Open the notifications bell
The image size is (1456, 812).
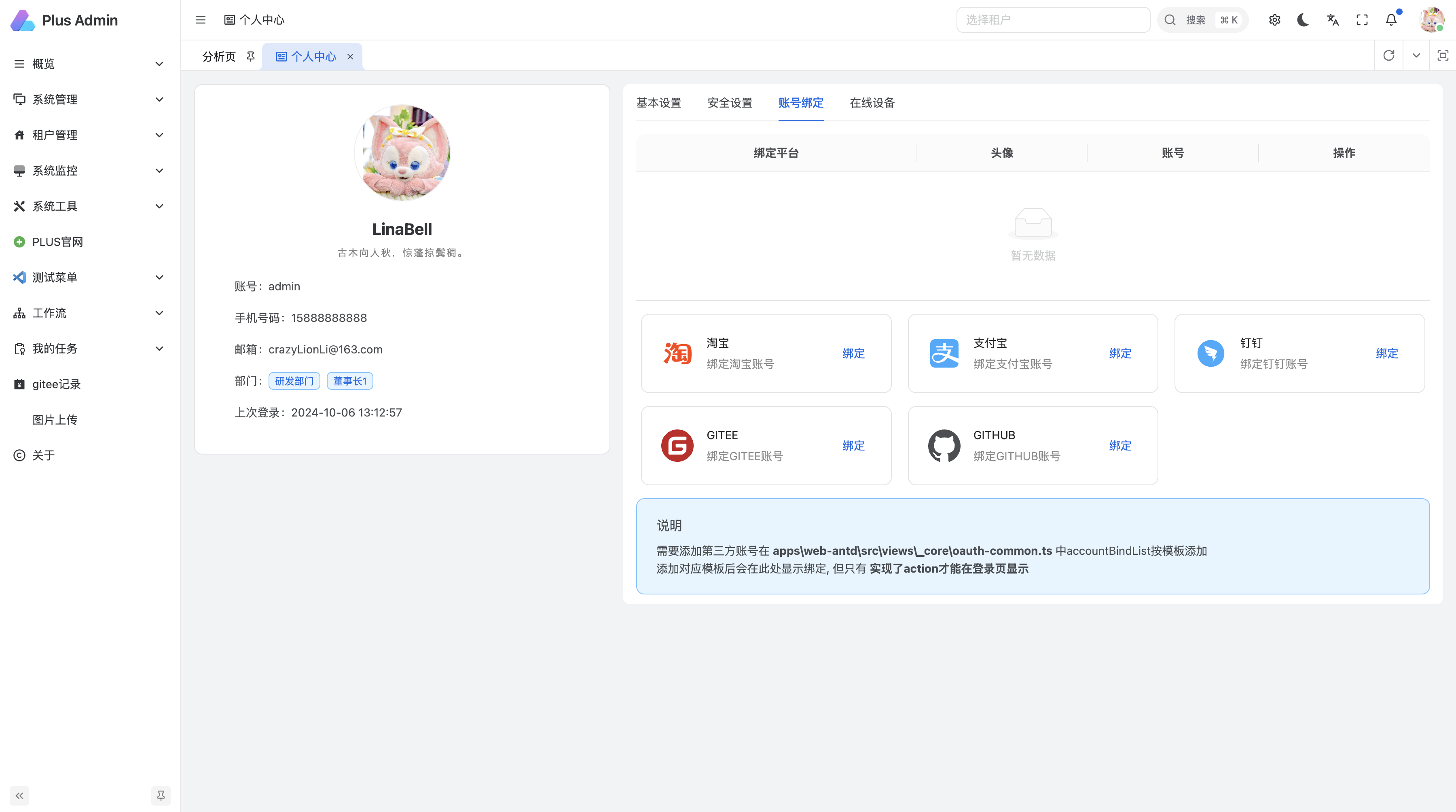[1391, 20]
